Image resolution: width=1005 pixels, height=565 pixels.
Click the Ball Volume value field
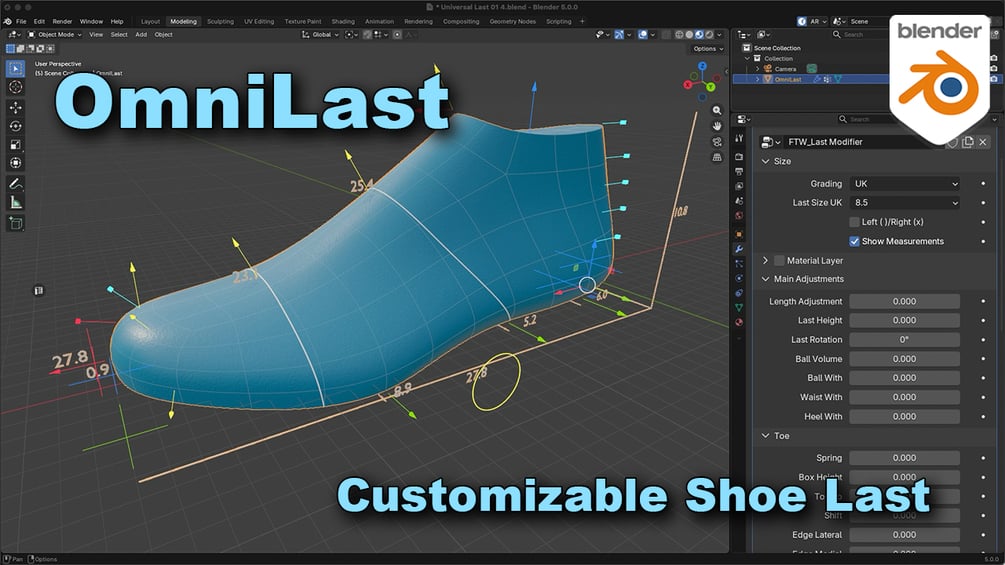click(x=904, y=359)
